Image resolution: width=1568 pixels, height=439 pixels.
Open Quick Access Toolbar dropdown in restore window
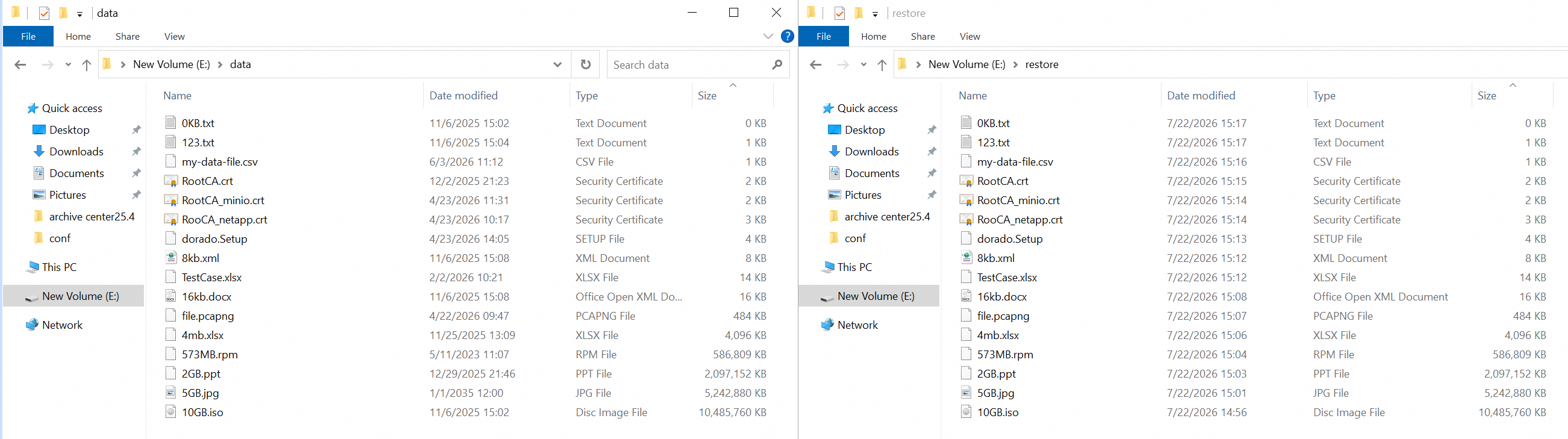pyautogui.click(x=876, y=14)
